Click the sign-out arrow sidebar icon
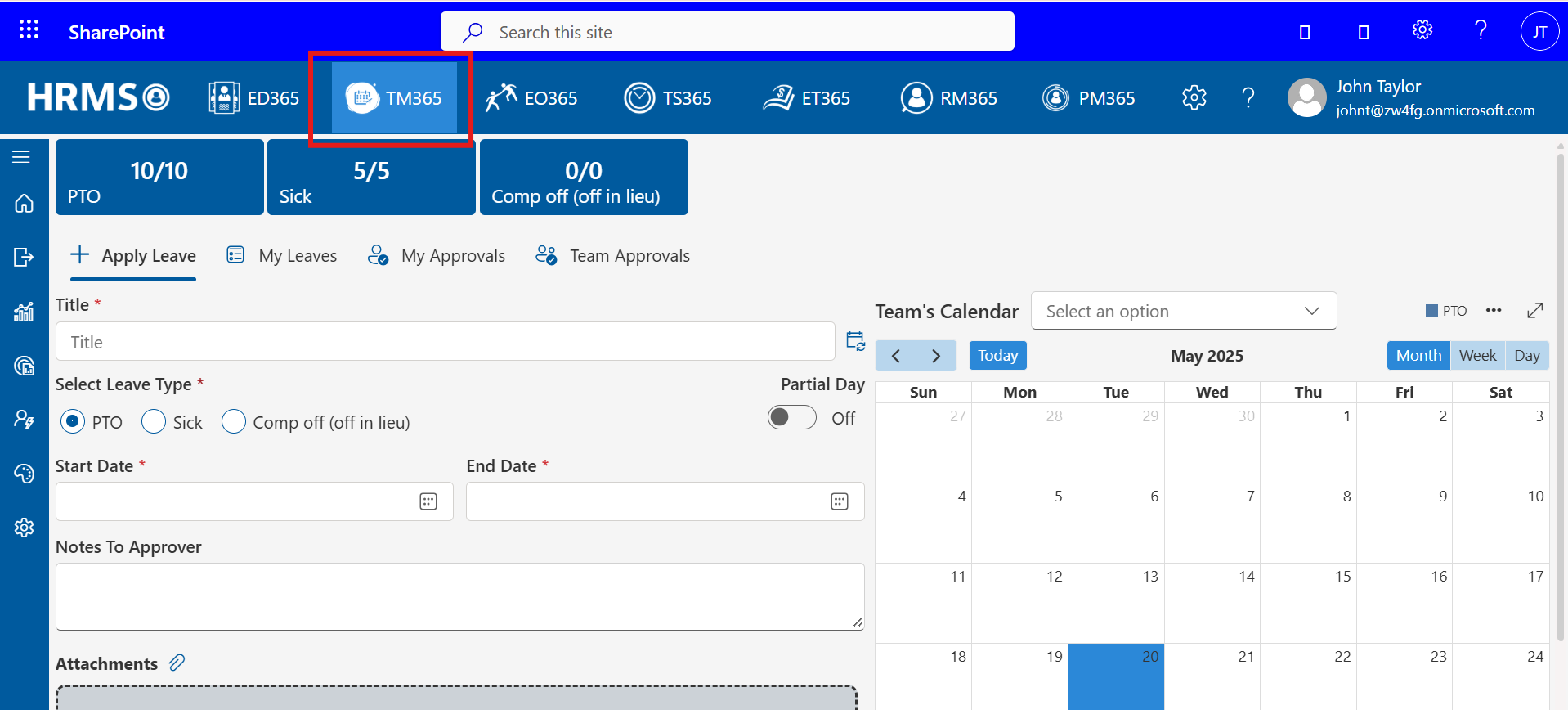This screenshot has width=1568, height=710. [24, 257]
